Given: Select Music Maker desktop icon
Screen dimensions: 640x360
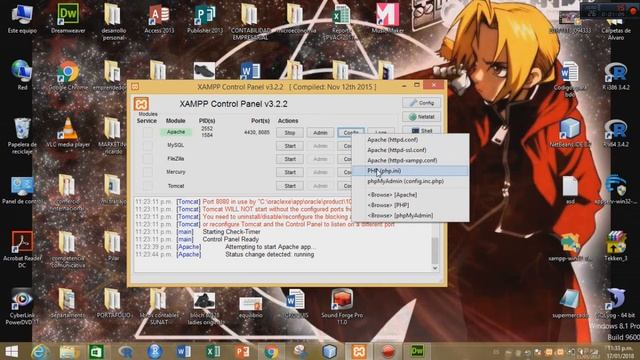Looking at the screenshot, I should [x=387, y=18].
